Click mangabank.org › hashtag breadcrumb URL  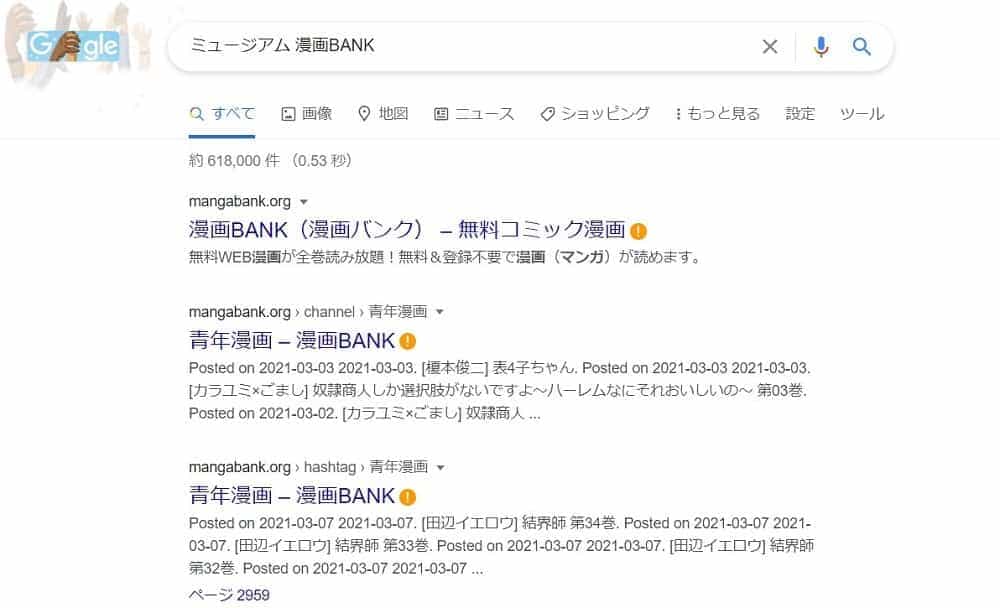coord(309,467)
